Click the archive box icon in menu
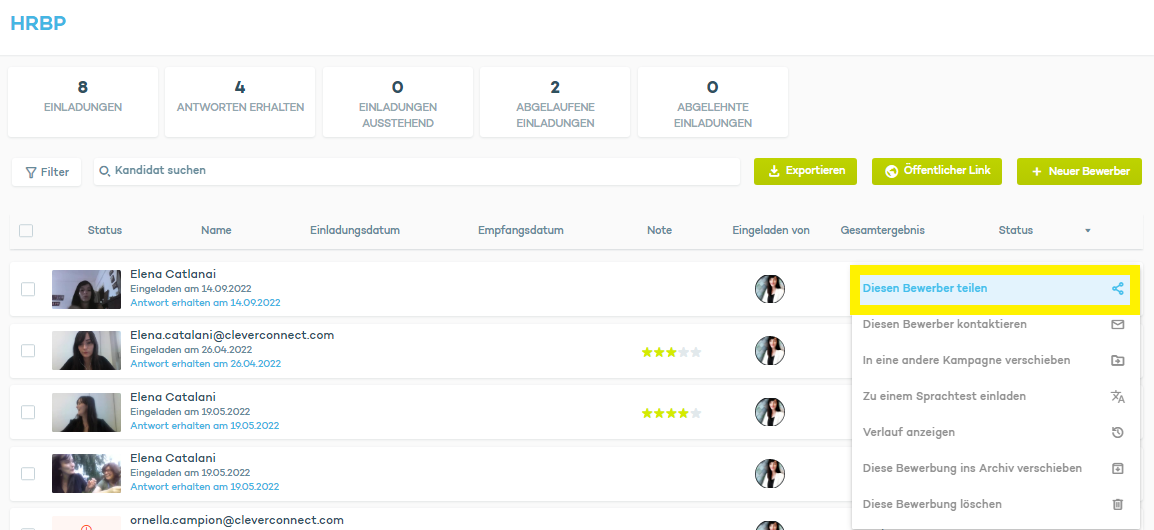Image resolution: width=1154 pixels, height=530 pixels. tap(1117, 469)
